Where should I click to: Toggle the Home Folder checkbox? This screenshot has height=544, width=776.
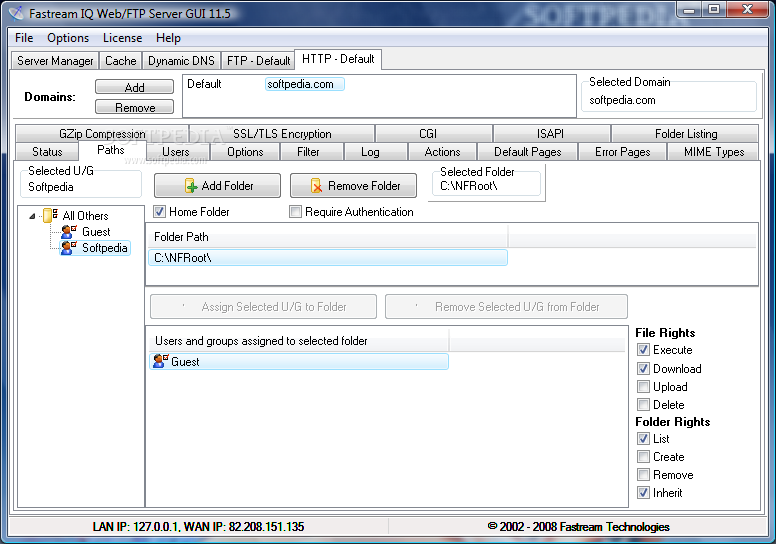pos(159,212)
